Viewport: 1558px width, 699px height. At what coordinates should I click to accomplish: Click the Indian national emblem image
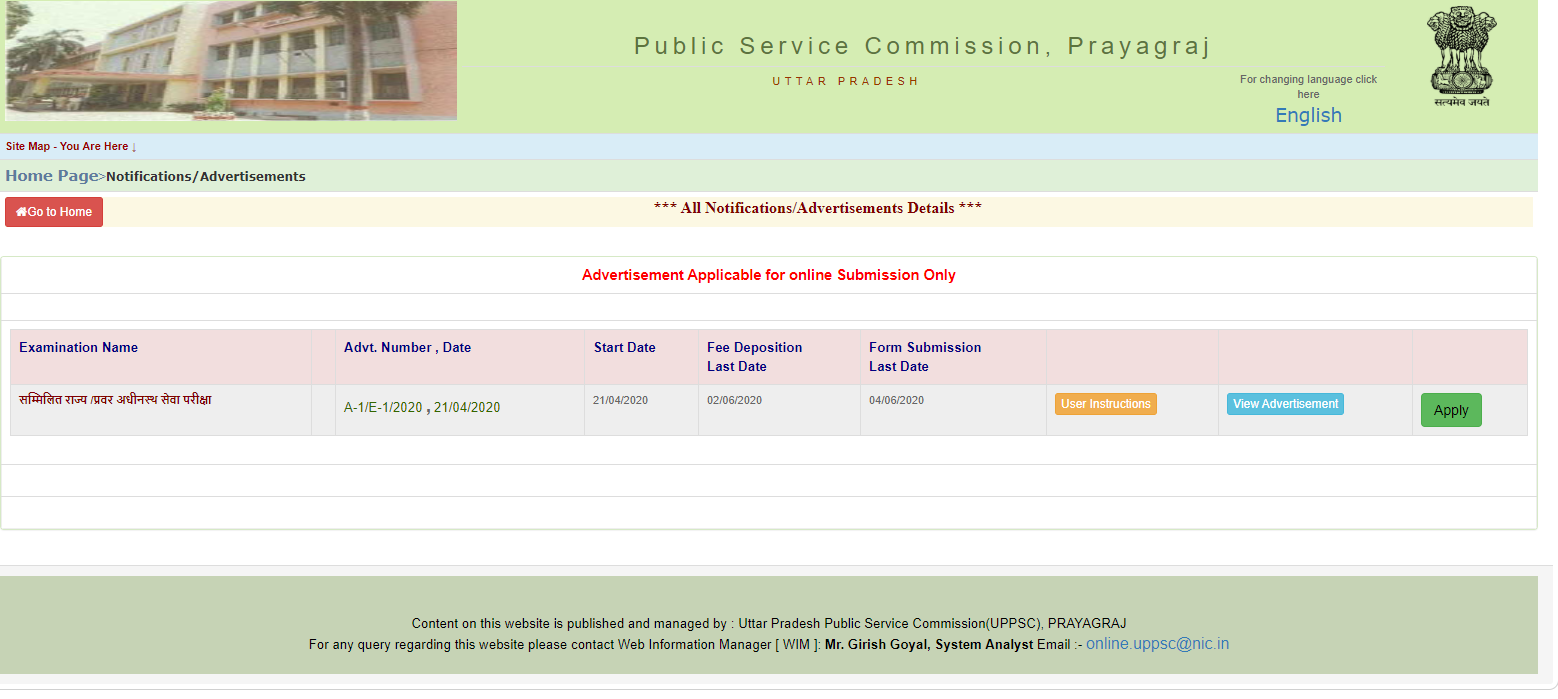[x=1461, y=57]
